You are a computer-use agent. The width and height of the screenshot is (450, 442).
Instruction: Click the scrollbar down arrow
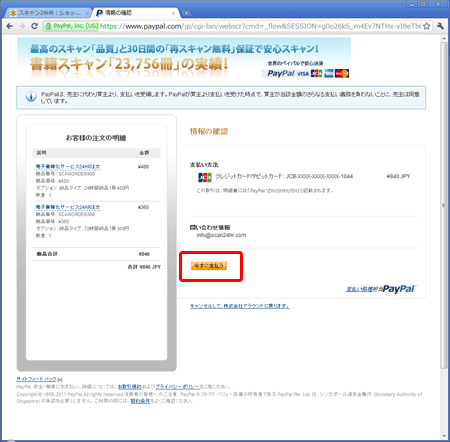[x=444, y=436]
